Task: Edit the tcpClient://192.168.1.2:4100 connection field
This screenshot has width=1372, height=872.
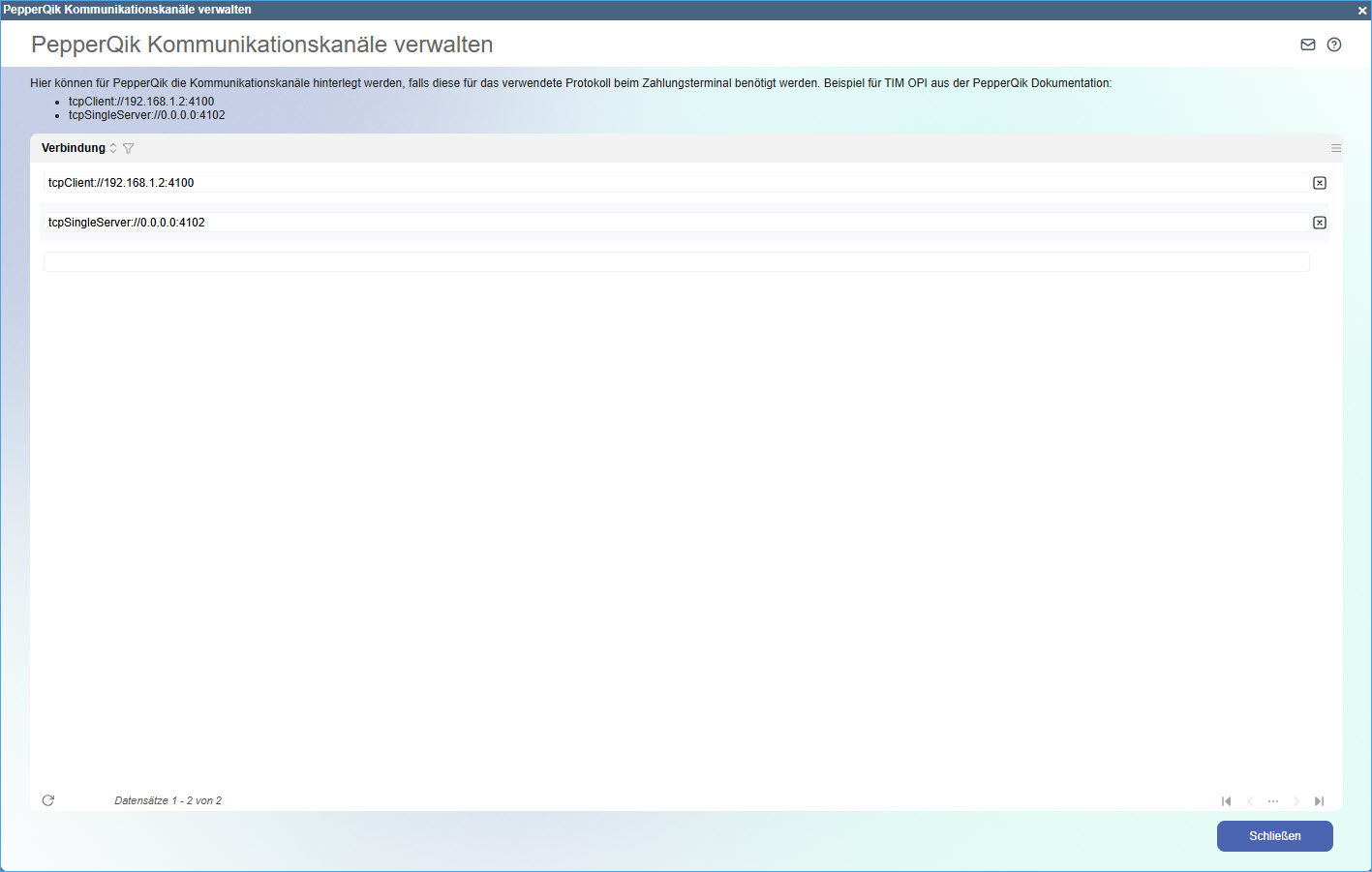Action: [x=677, y=183]
